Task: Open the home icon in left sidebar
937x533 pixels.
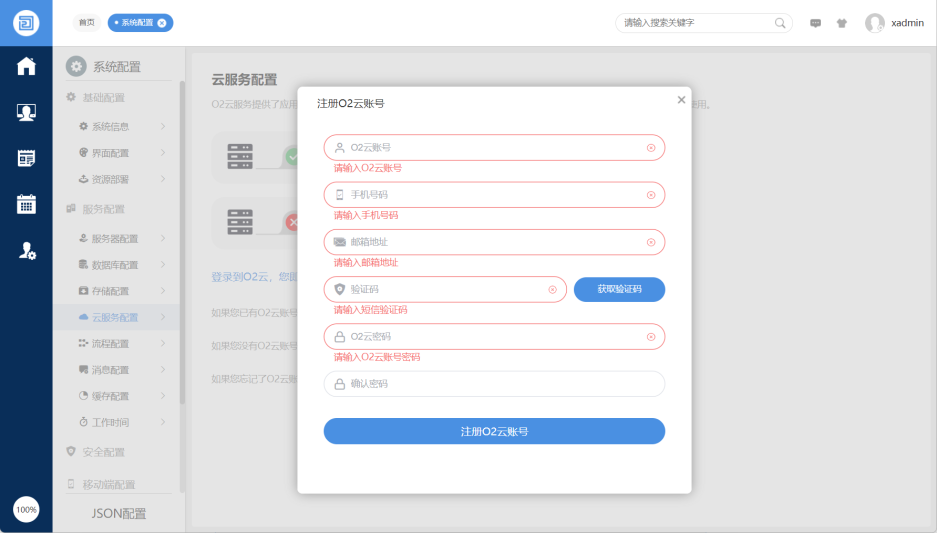Action: tap(26, 66)
